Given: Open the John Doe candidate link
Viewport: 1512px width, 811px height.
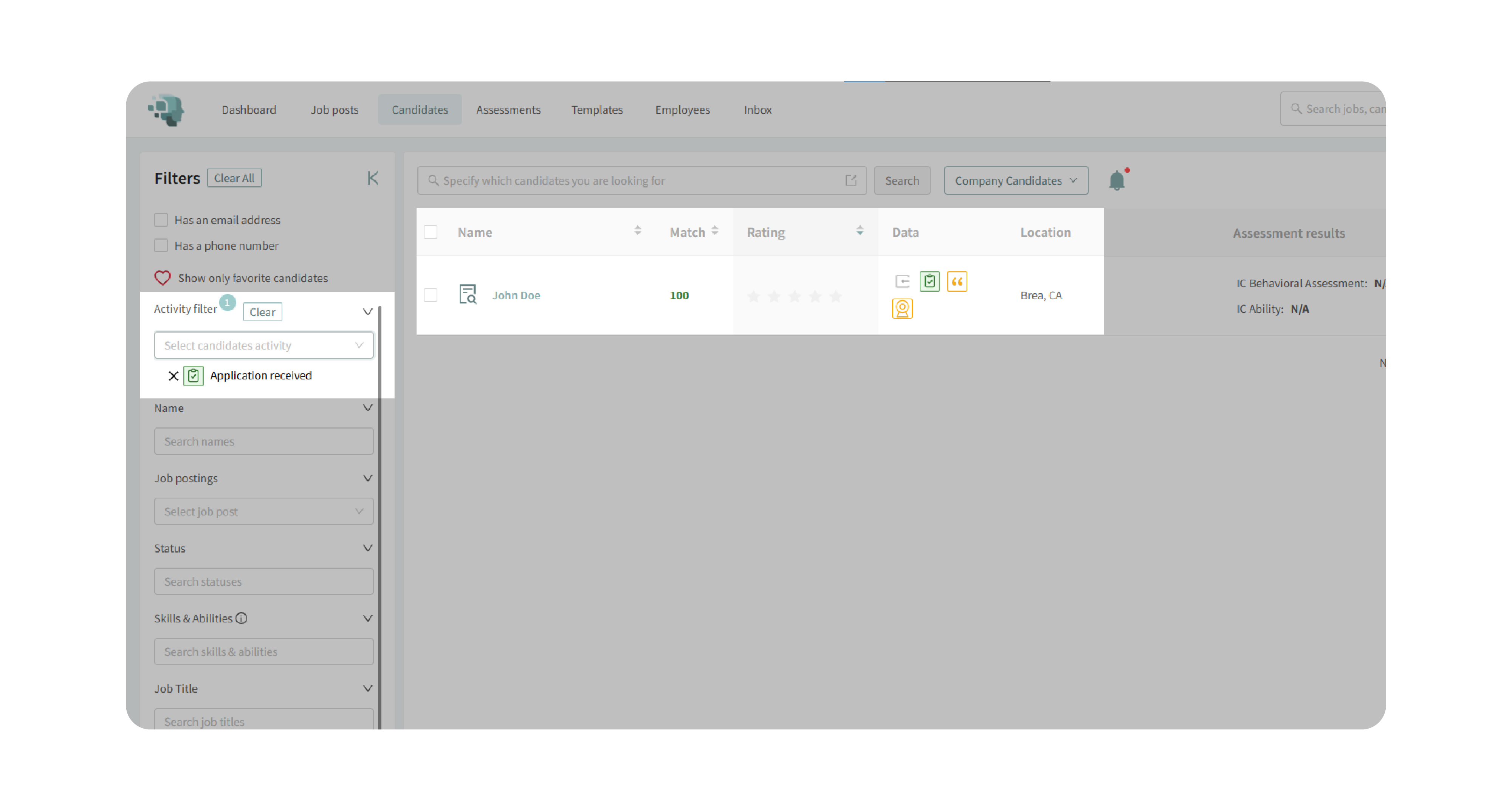Looking at the screenshot, I should pos(516,295).
